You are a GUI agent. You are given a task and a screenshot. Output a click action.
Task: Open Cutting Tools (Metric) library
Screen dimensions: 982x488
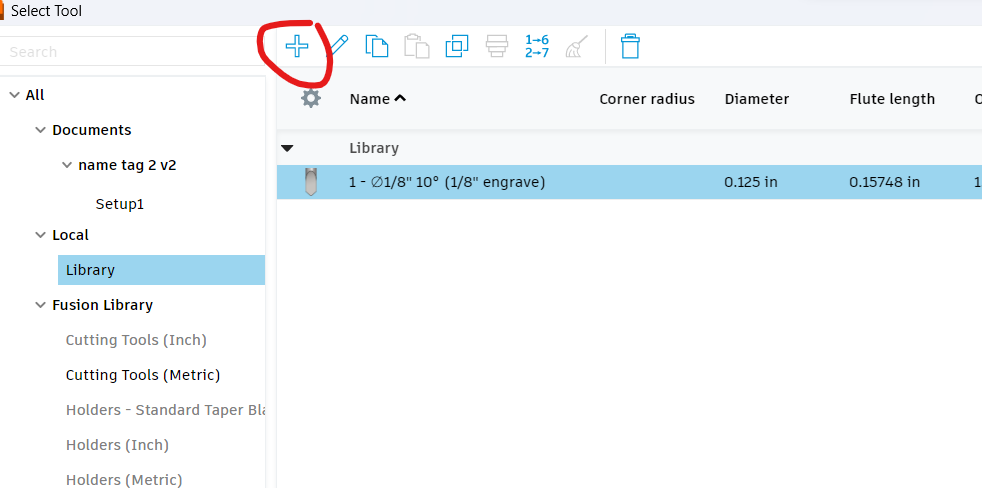pos(143,375)
